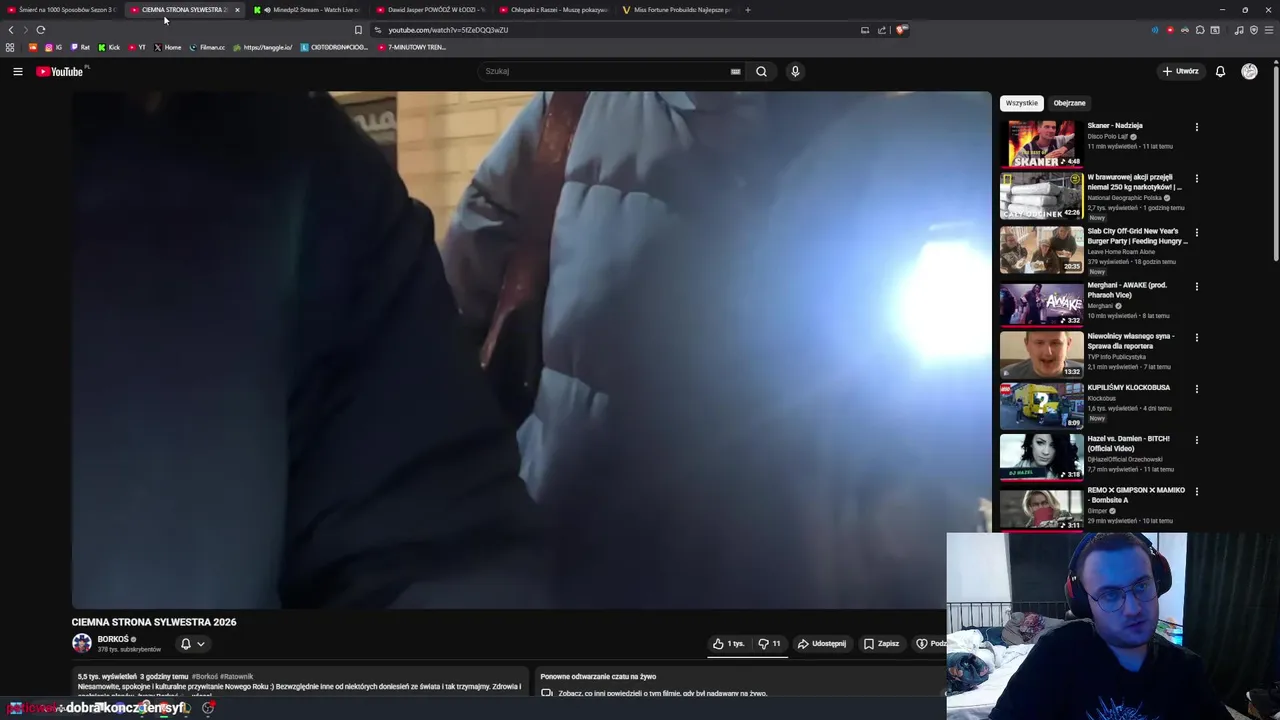Open the on-screen keyboard icon in search
1280x720 pixels.
click(x=735, y=71)
